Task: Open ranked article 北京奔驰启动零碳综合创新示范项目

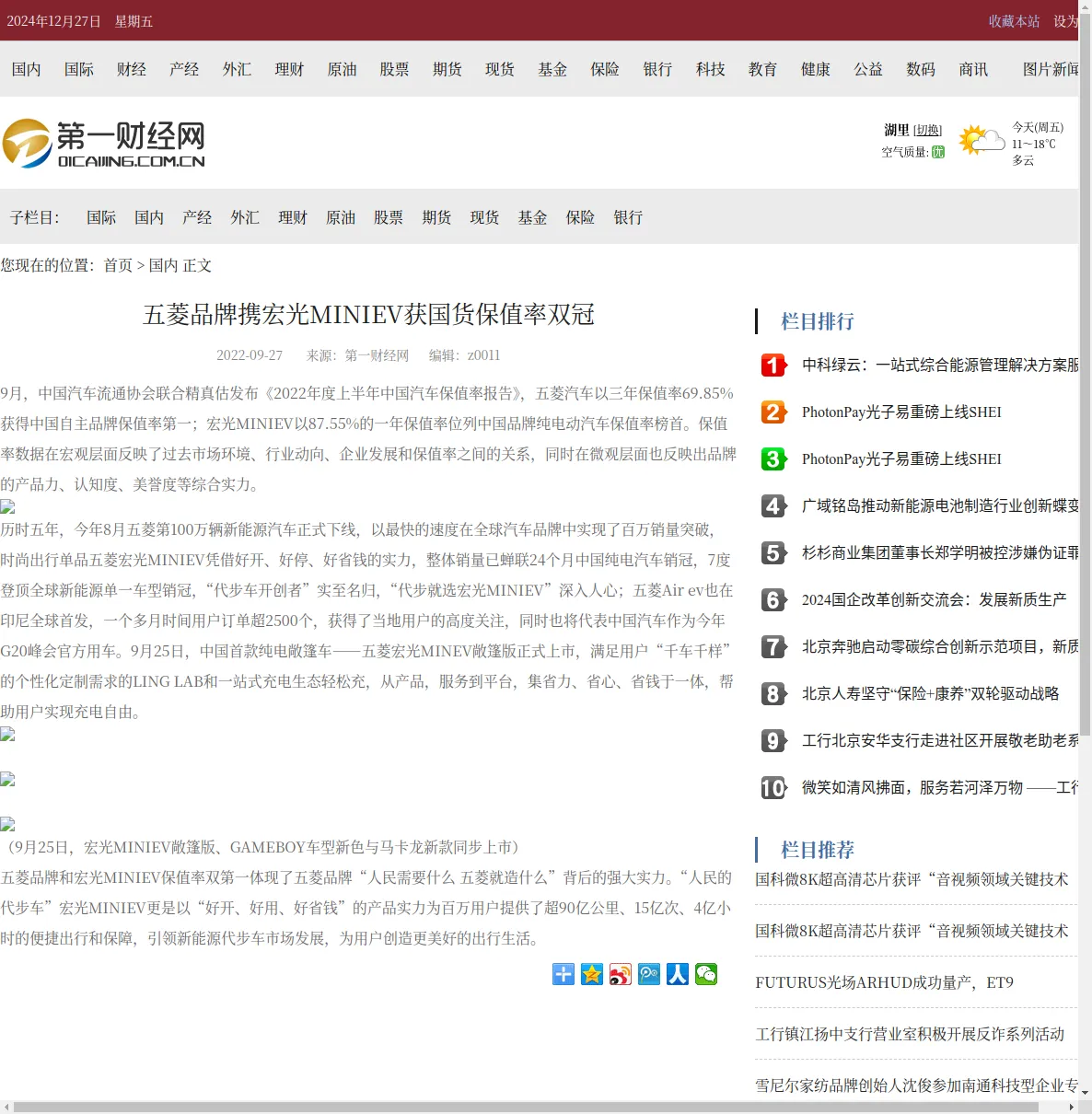Action: pyautogui.click(x=940, y=647)
